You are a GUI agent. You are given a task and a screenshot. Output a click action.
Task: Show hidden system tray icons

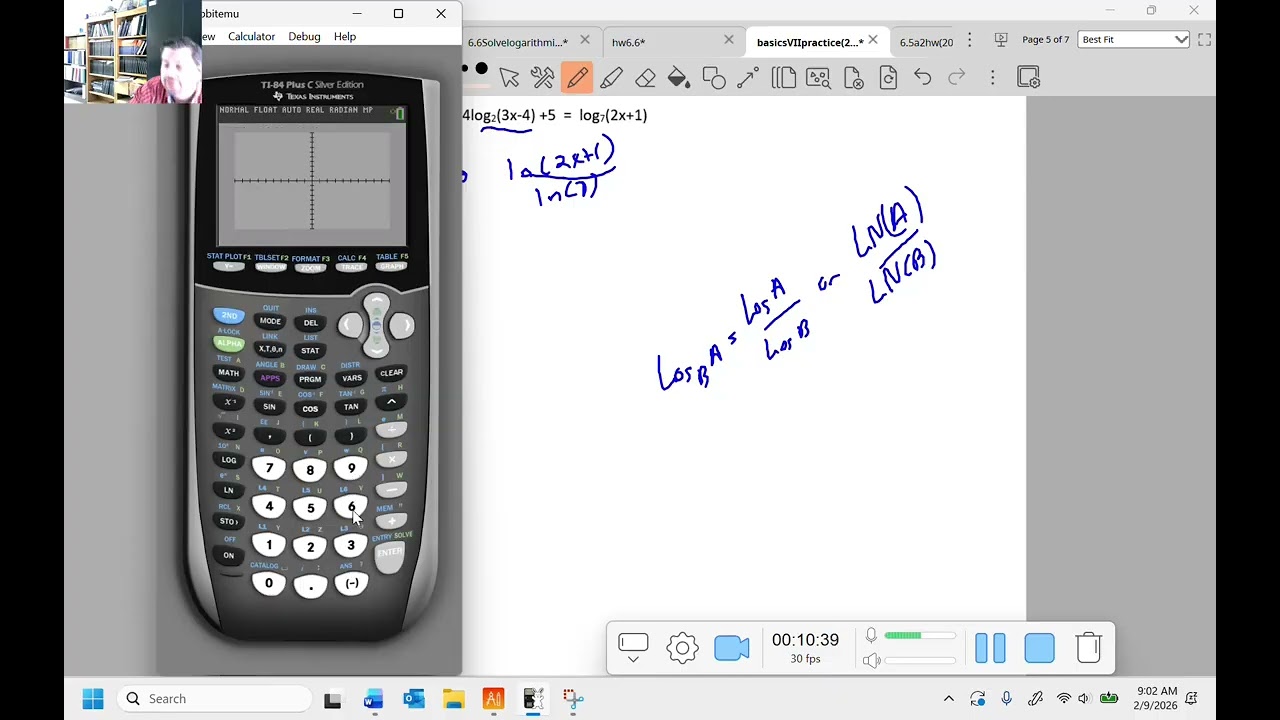(x=948, y=699)
